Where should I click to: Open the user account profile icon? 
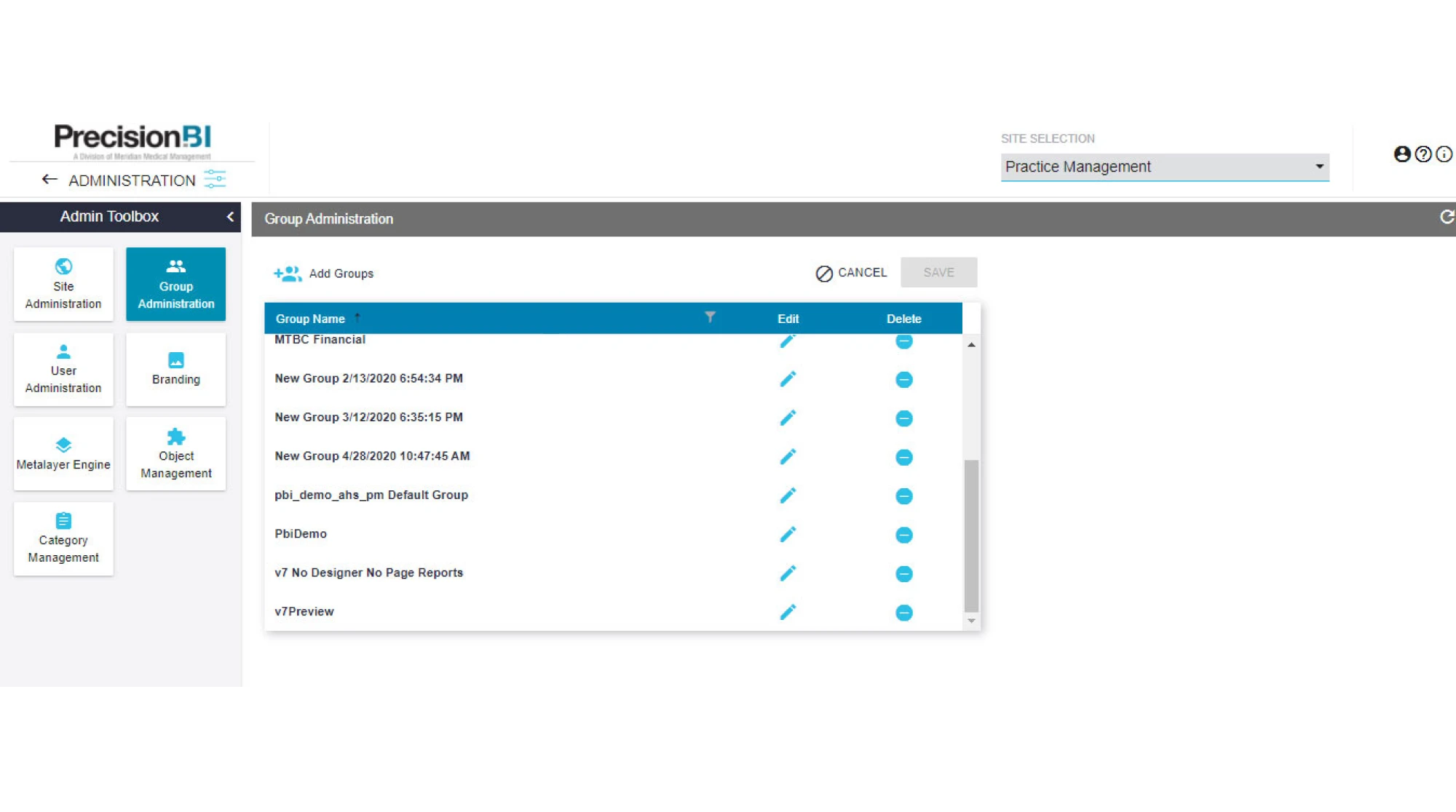(1401, 154)
